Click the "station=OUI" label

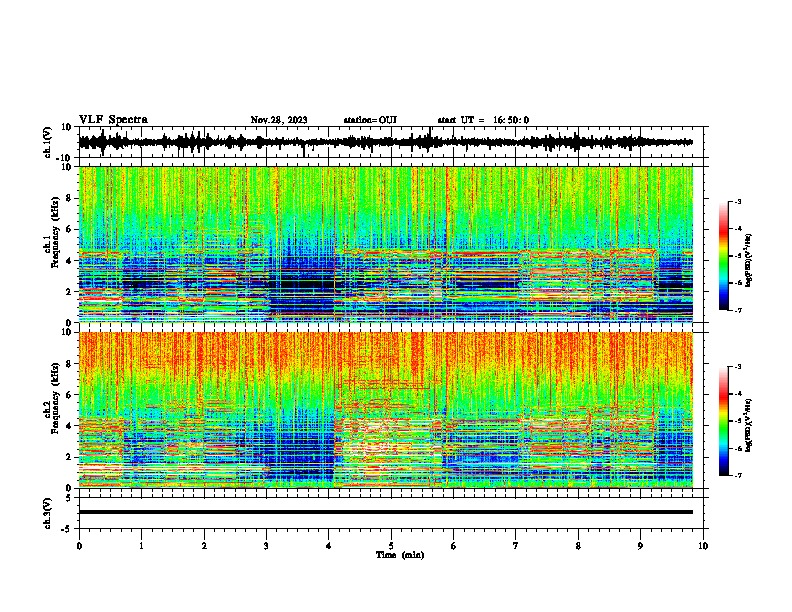(x=370, y=120)
